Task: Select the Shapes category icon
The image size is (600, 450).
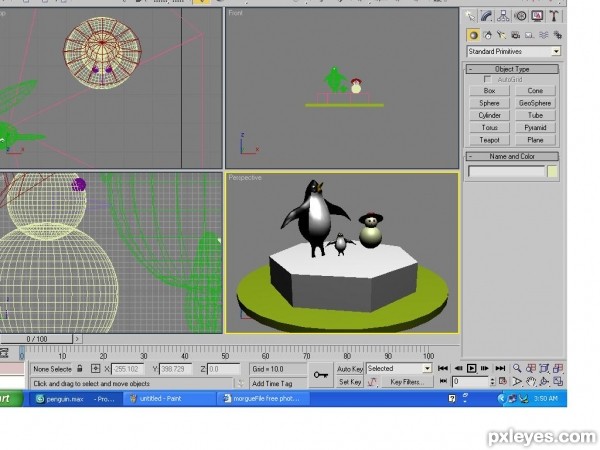Action: [x=488, y=35]
